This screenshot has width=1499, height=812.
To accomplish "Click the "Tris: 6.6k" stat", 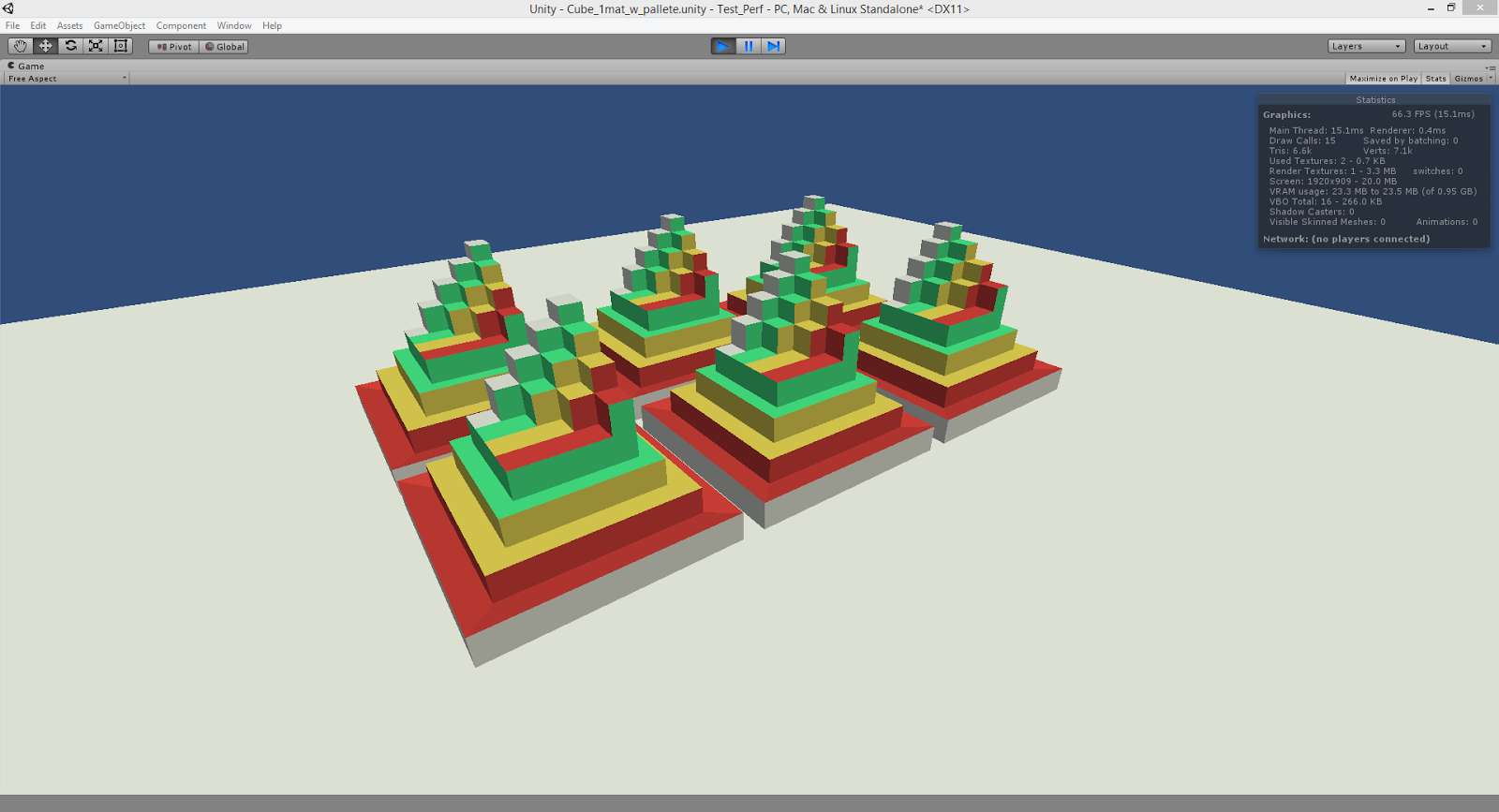I will [x=1290, y=151].
